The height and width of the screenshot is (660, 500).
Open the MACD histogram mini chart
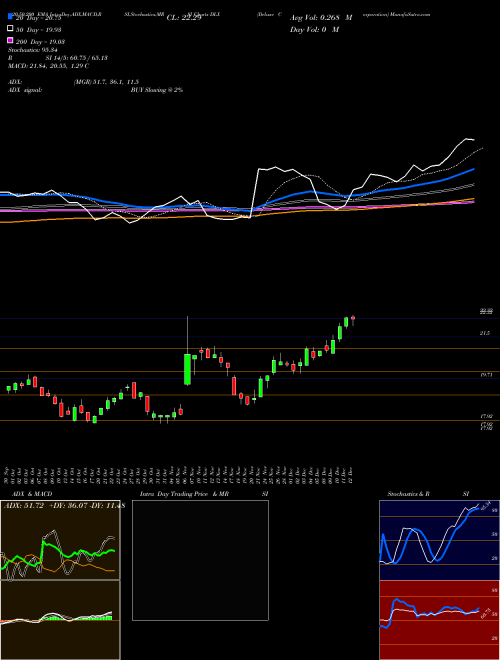coord(60,620)
